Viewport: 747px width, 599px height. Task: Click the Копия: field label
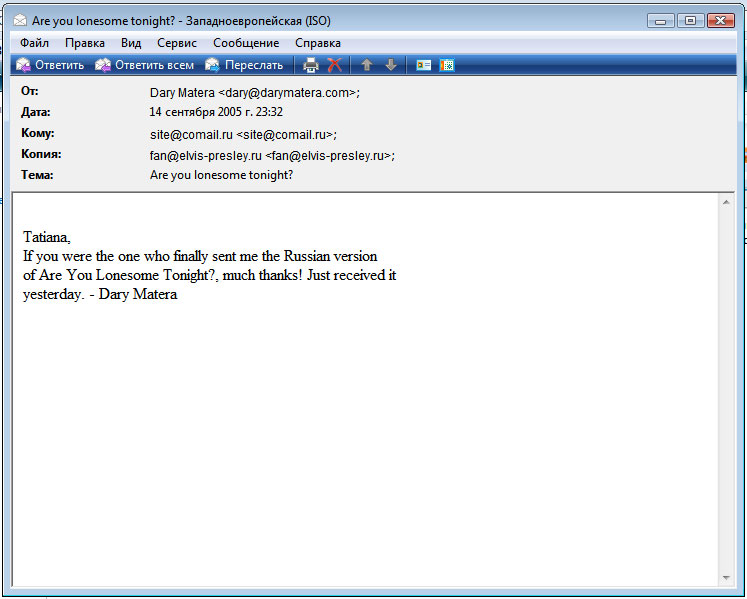coord(41,154)
